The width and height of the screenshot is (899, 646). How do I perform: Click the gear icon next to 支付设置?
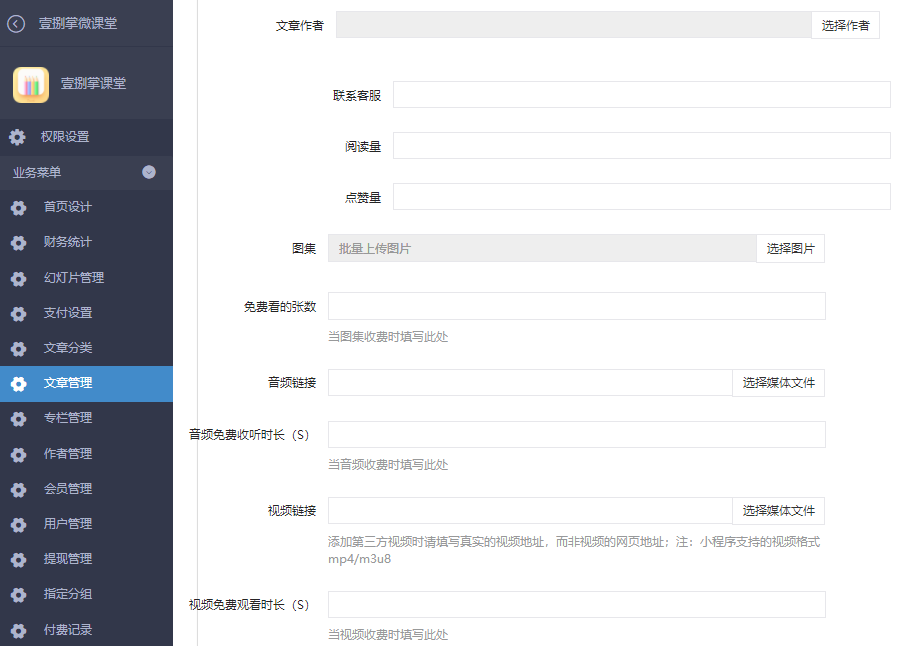18,314
